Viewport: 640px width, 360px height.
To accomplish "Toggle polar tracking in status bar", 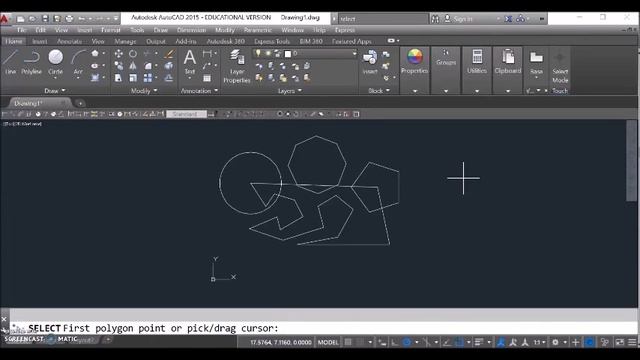I will pyautogui.click(x=407, y=342).
